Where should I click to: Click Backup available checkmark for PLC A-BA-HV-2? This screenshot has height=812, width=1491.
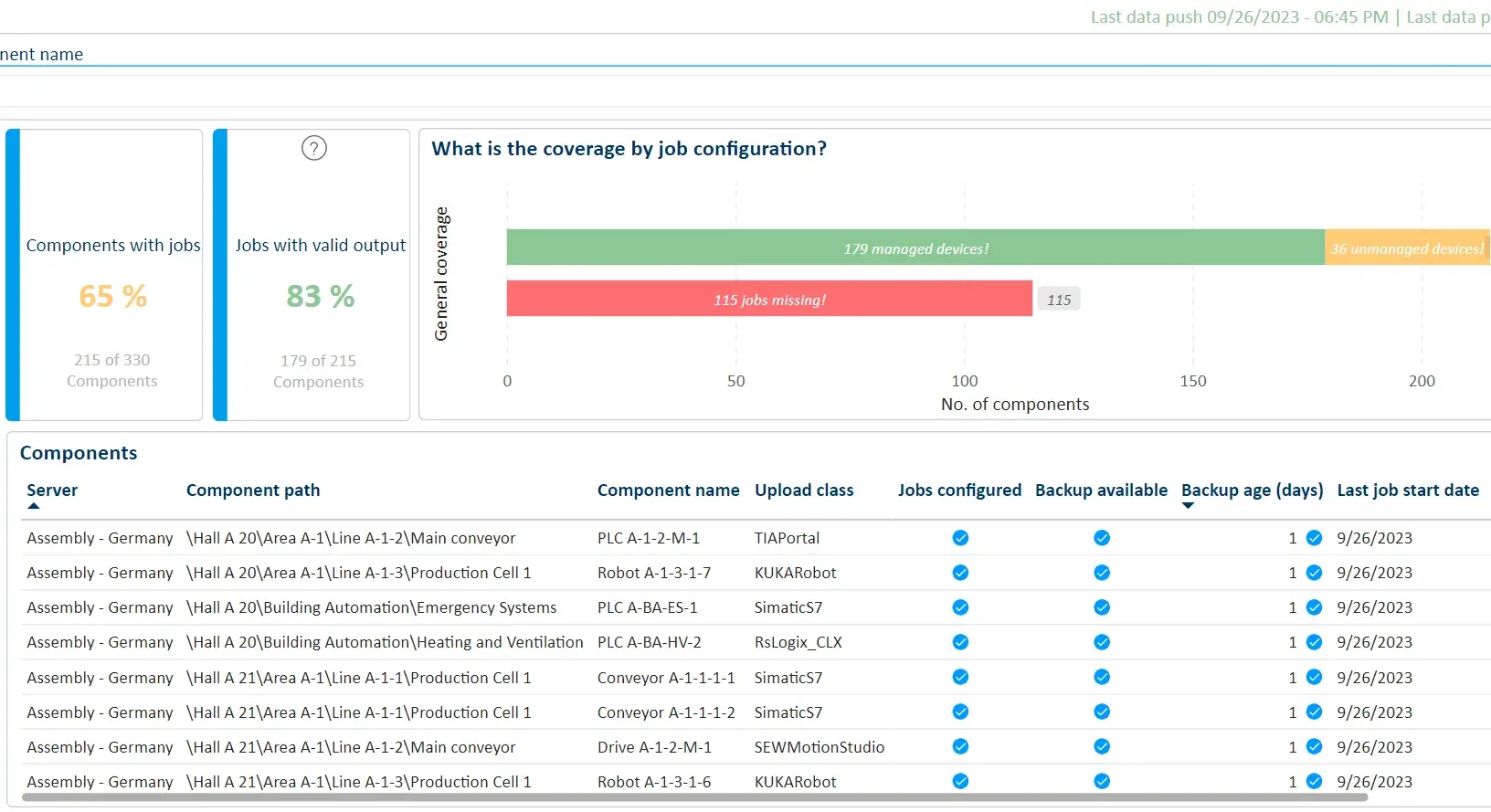point(1102,642)
